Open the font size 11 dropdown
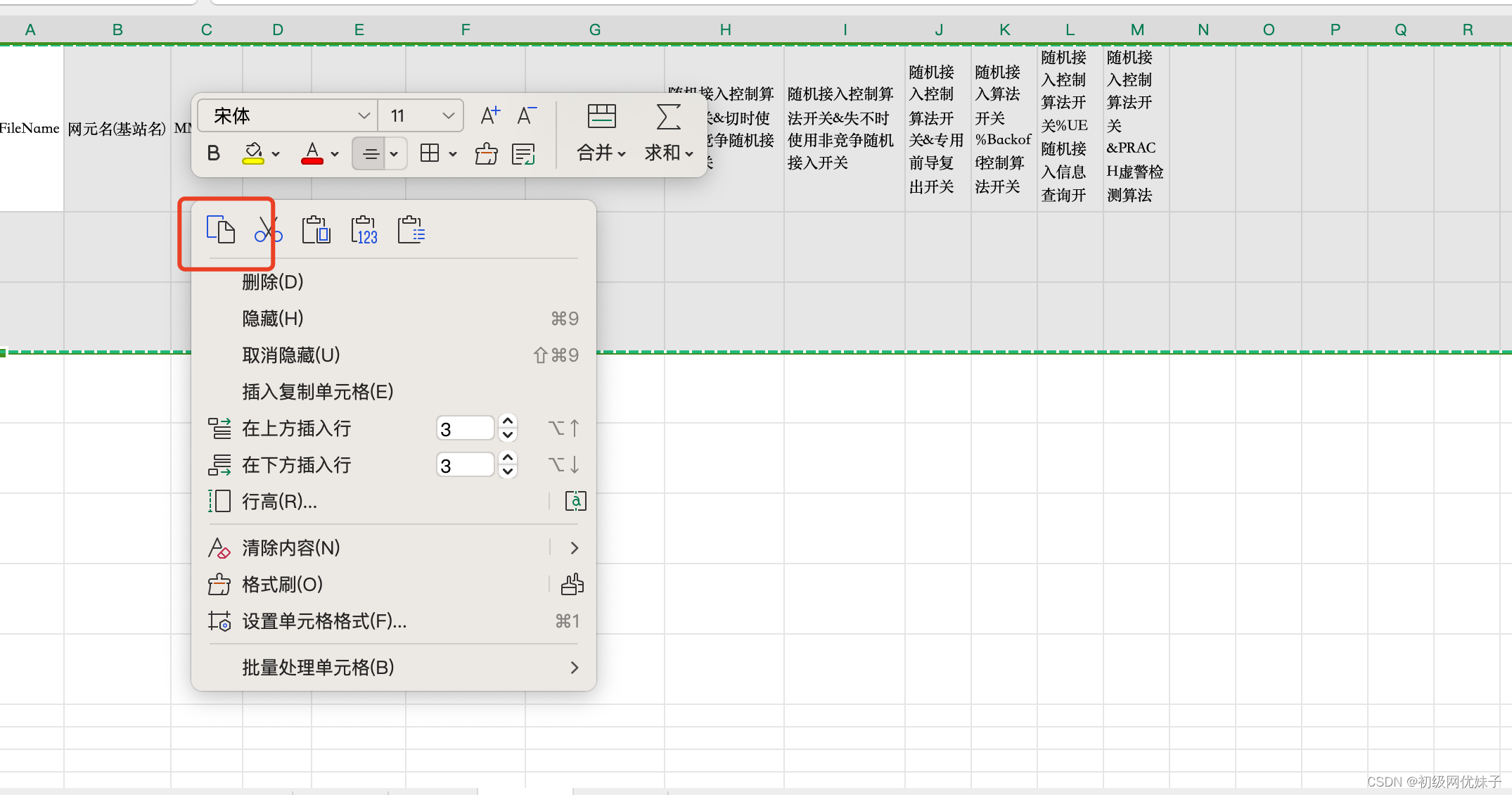Viewport: 1512px width, 795px height. (x=448, y=115)
